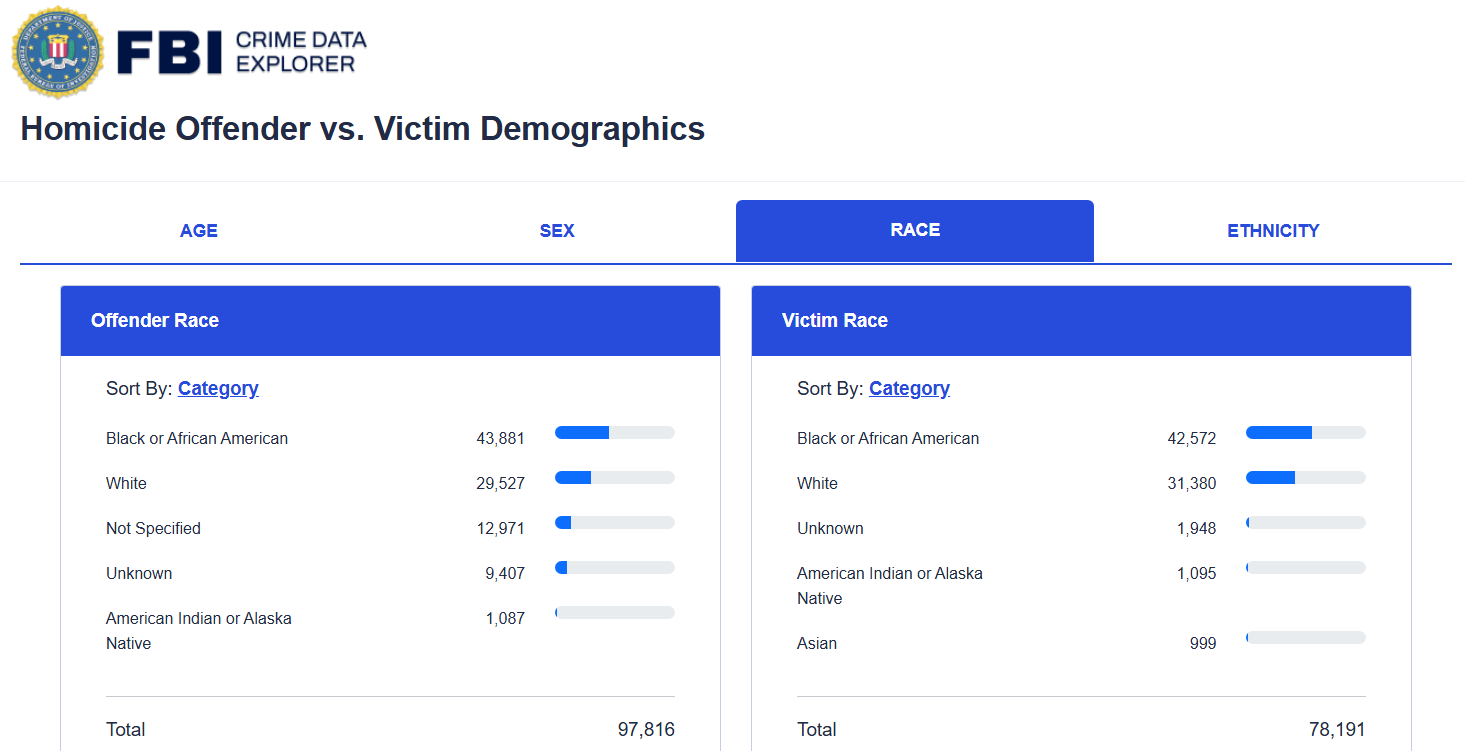The width and height of the screenshot is (1465, 751).
Task: Click the Victim Race panel header
Action: tap(1081, 321)
